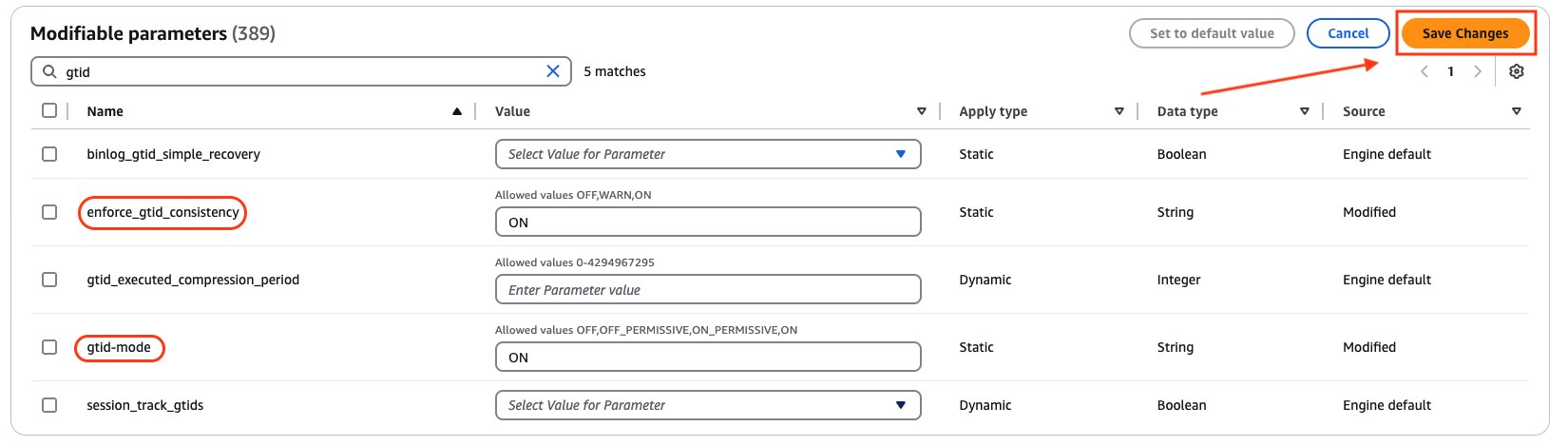Open binlog_gtid_simple_recovery value dropdown

(708, 154)
